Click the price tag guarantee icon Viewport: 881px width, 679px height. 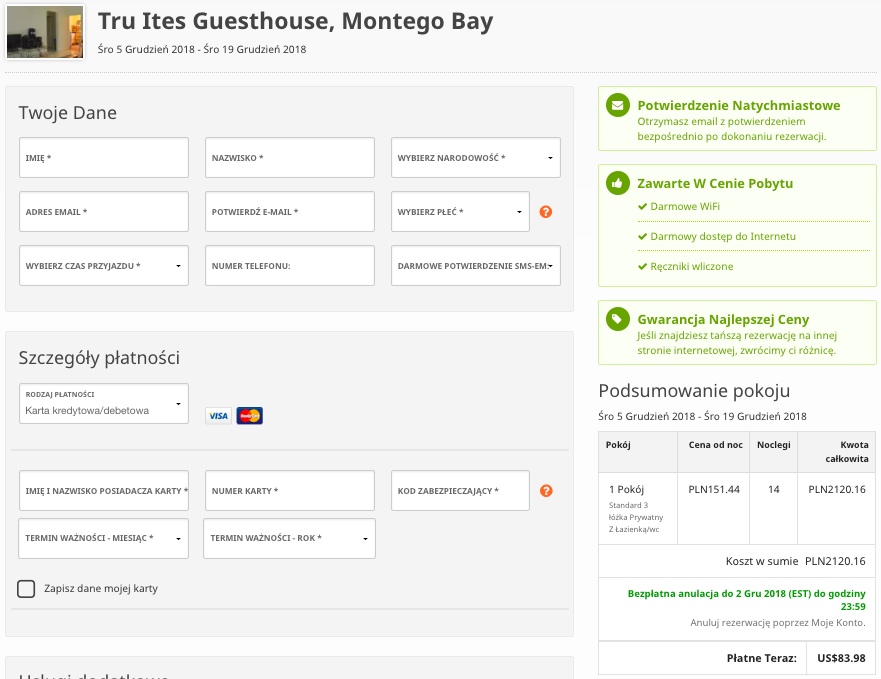618,319
